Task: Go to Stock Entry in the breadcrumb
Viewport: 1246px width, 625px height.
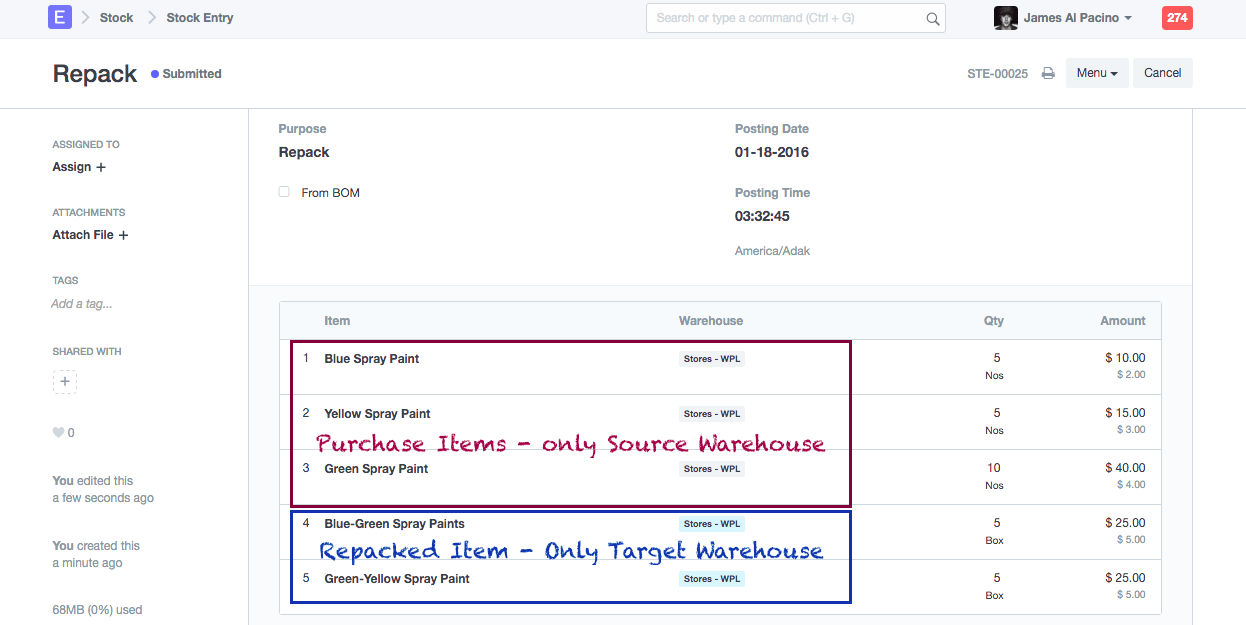Action: coord(200,18)
